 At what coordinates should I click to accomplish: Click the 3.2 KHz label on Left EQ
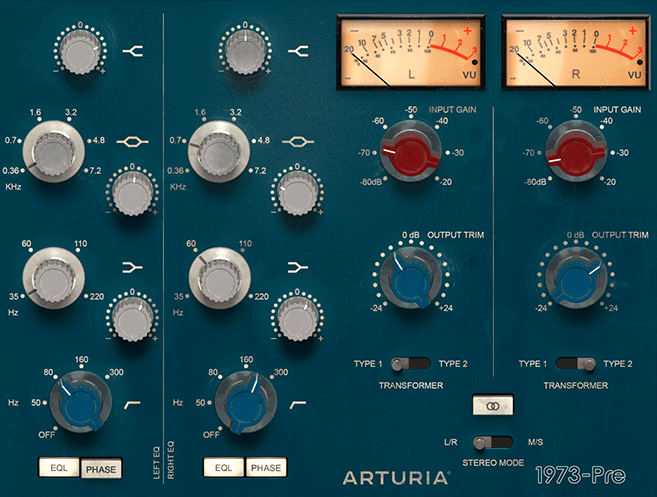[x=71, y=112]
